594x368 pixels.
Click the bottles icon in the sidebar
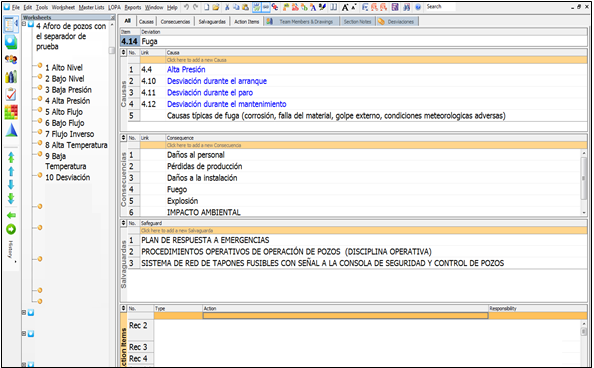[11, 77]
